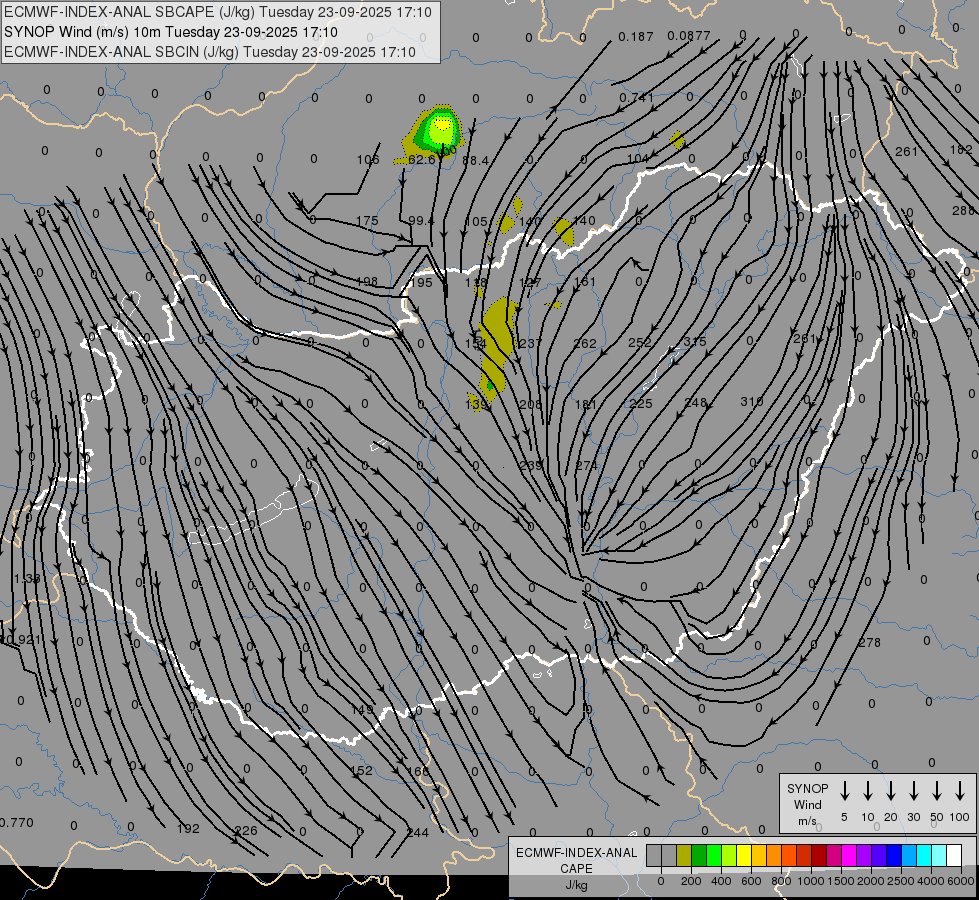Viewport: 979px width, 900px height.
Task: Click the wind arrow above 100 m/s
Action: (960, 790)
